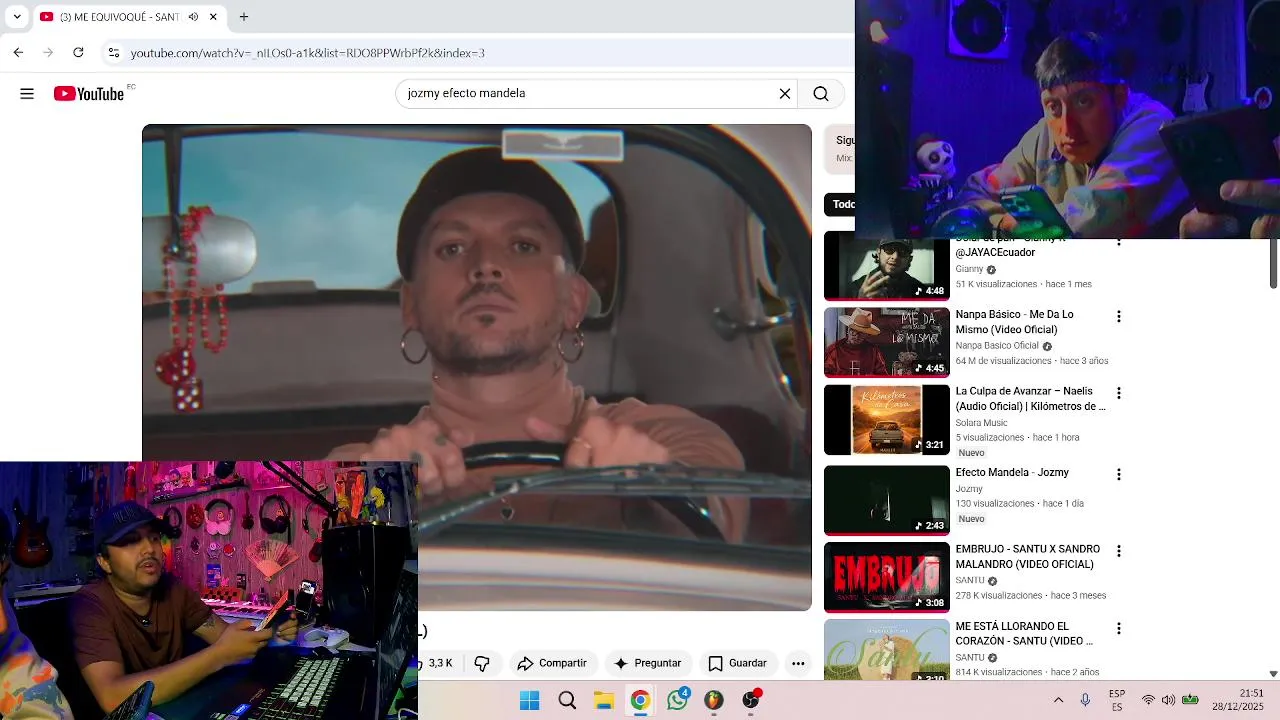Mute the tab's audio speaker icon

tap(193, 17)
